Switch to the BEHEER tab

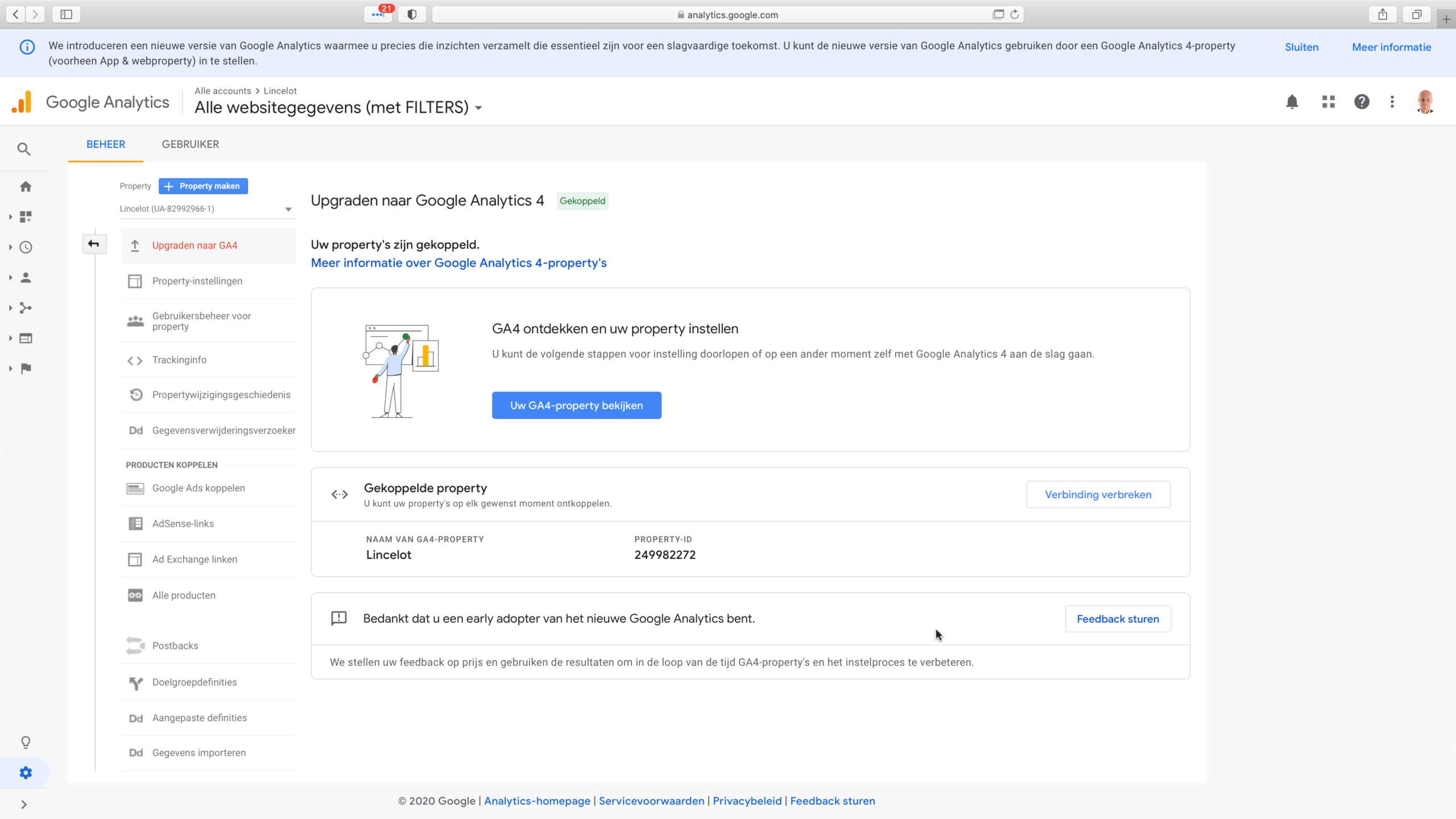(106, 144)
